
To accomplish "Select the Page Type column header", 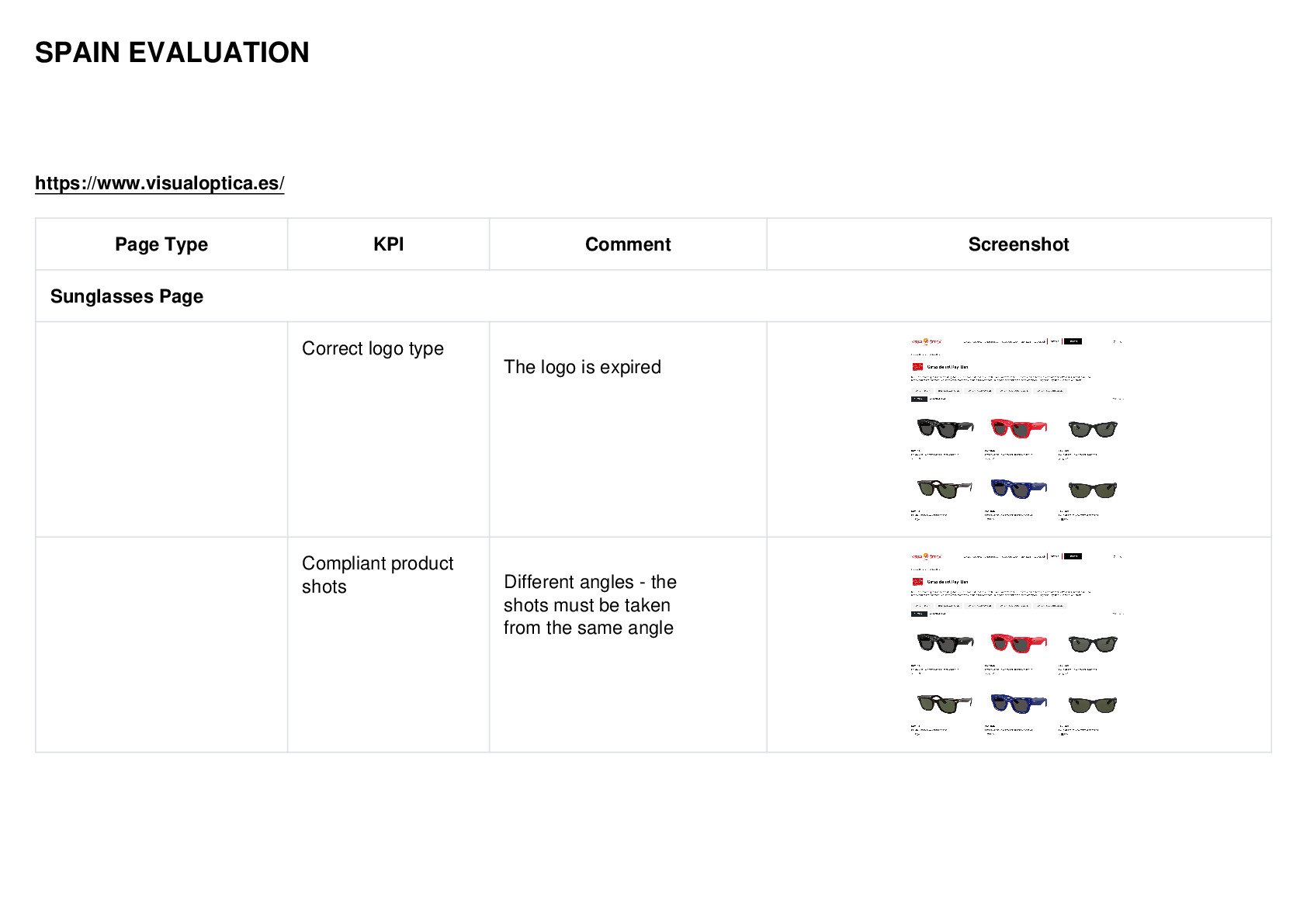I will (x=161, y=244).
